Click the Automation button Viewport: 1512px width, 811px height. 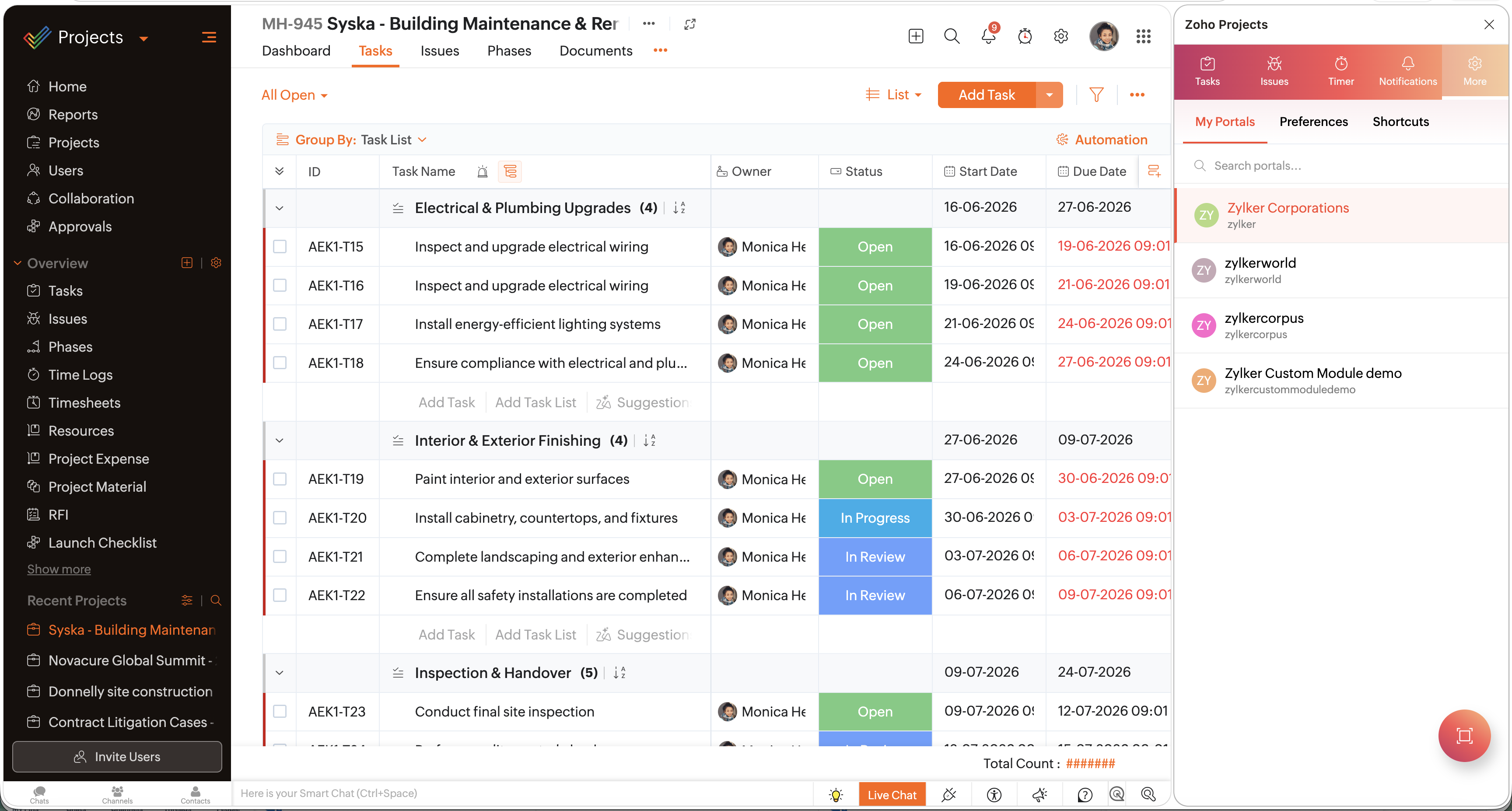(1102, 140)
